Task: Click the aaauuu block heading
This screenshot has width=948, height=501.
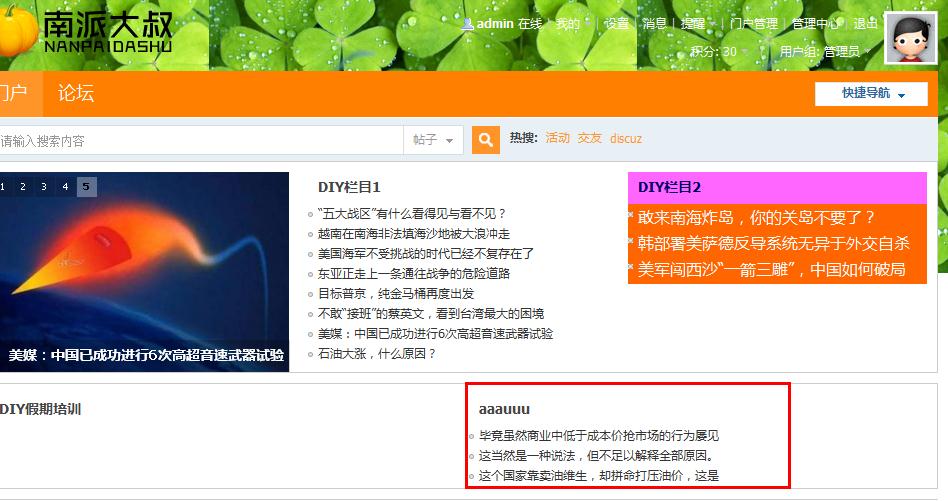Action: coord(504,409)
